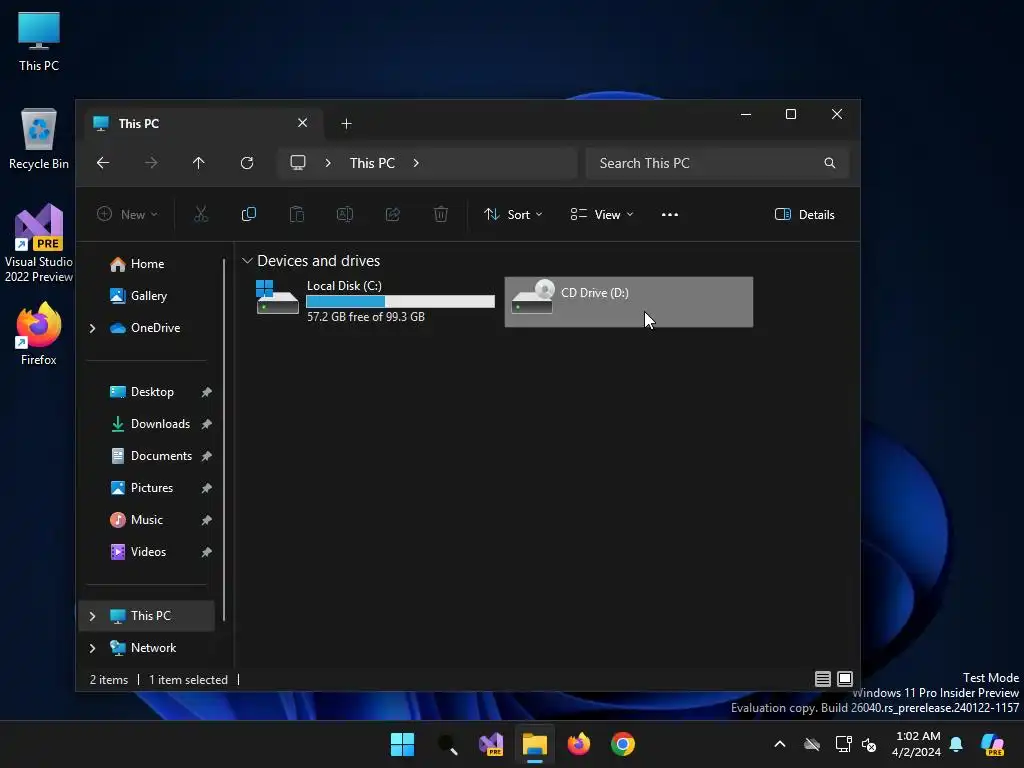Show hidden system tray icons
The image size is (1024, 768).
(780, 744)
